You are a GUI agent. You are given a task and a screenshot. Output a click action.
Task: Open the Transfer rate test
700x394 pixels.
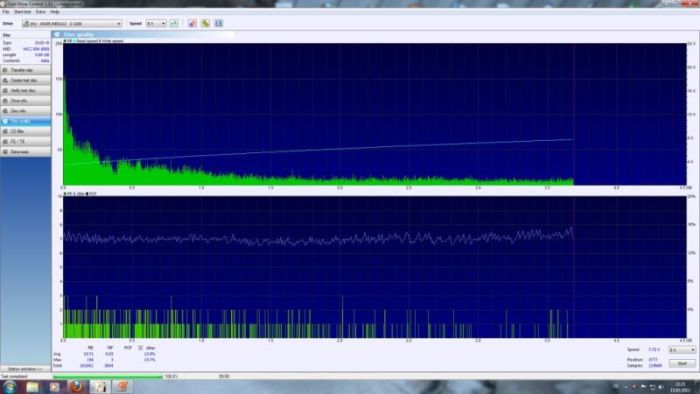click(25, 70)
